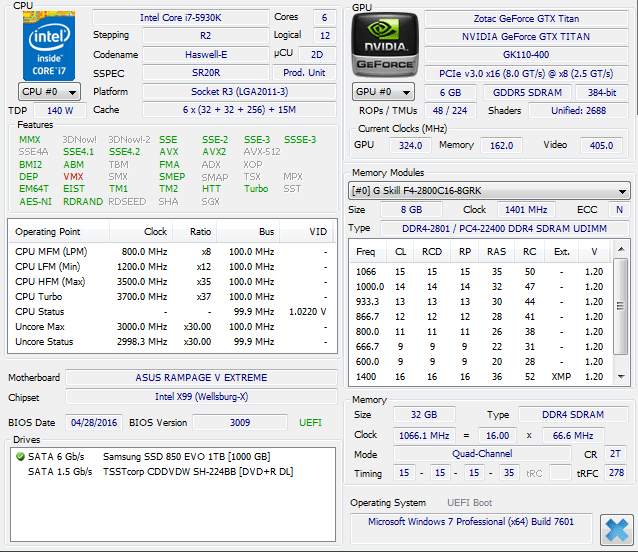Viewport: 638px width, 552px height.
Task: Click the memory table scroll-down arrow
Action: tap(621, 377)
